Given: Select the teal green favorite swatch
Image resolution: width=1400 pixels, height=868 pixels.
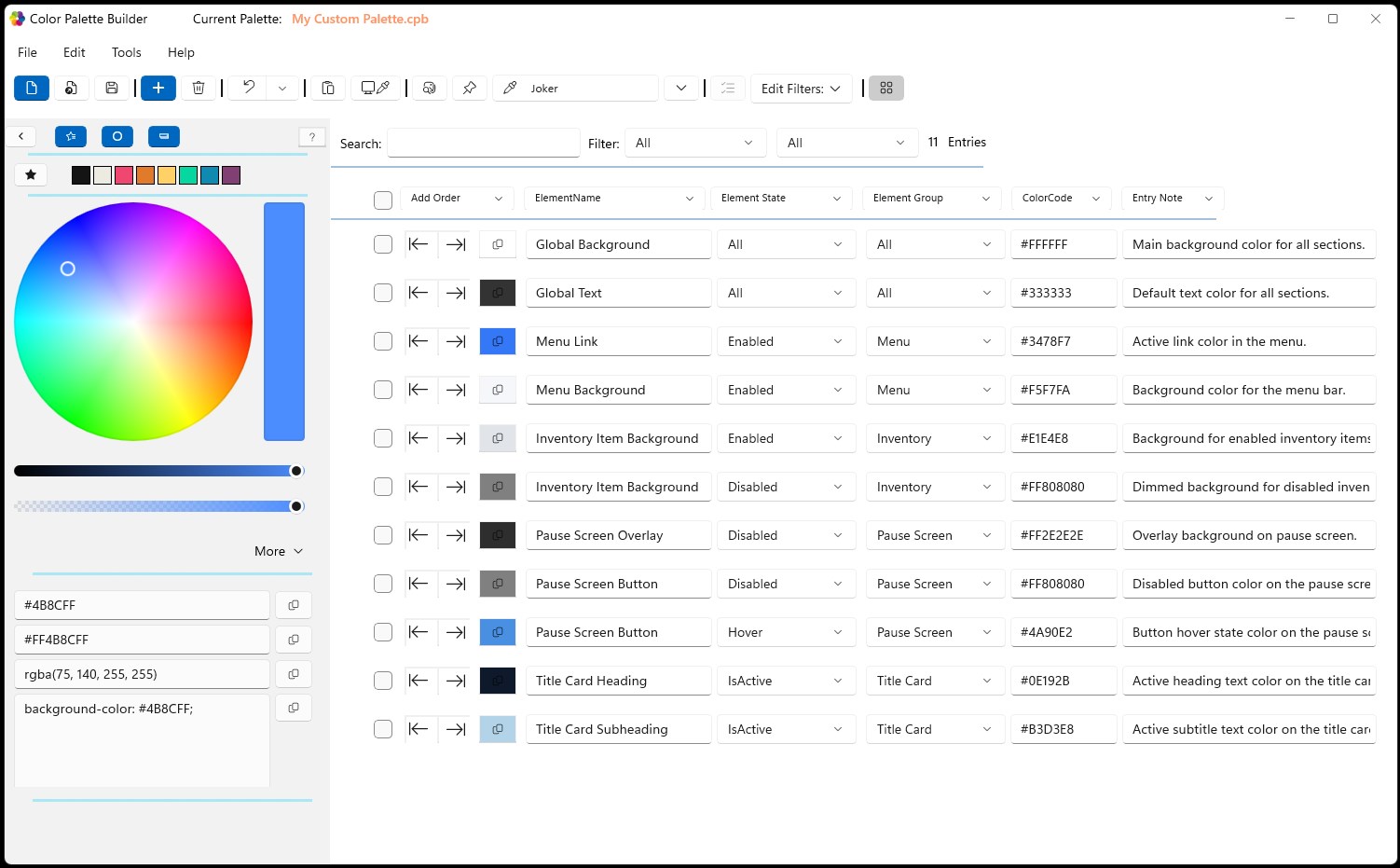Looking at the screenshot, I should [188, 175].
